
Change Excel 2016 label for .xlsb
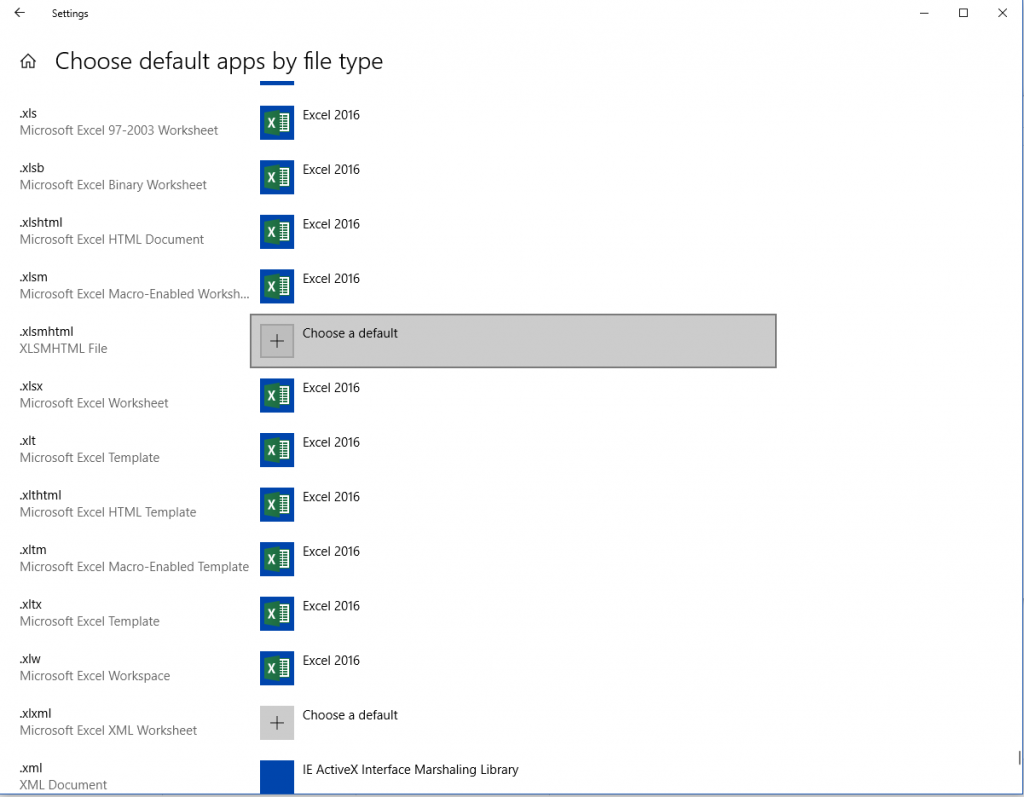click(x=331, y=170)
